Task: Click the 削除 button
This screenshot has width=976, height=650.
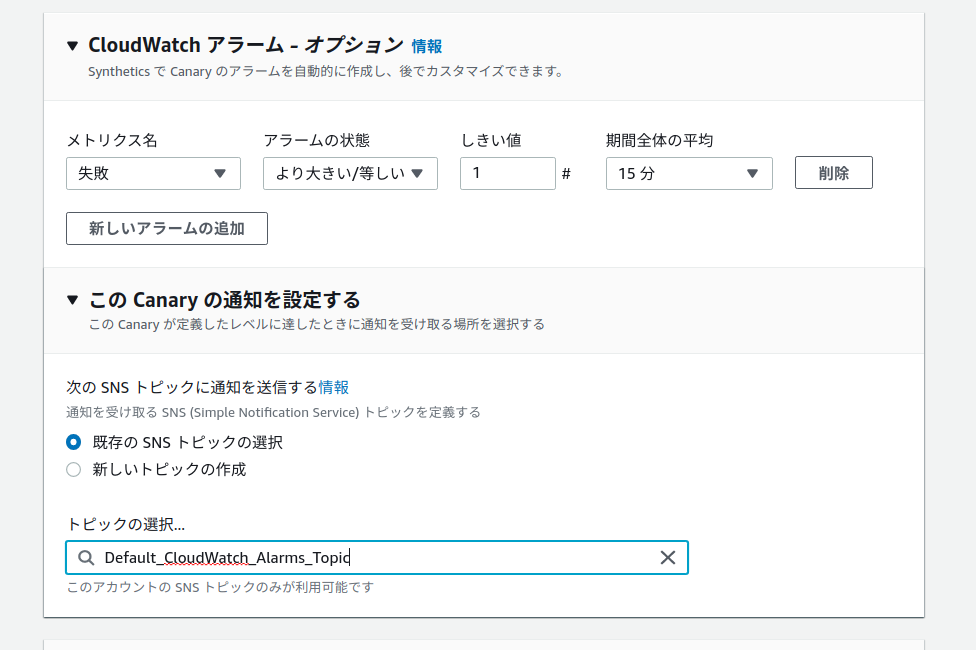Action: 833,172
